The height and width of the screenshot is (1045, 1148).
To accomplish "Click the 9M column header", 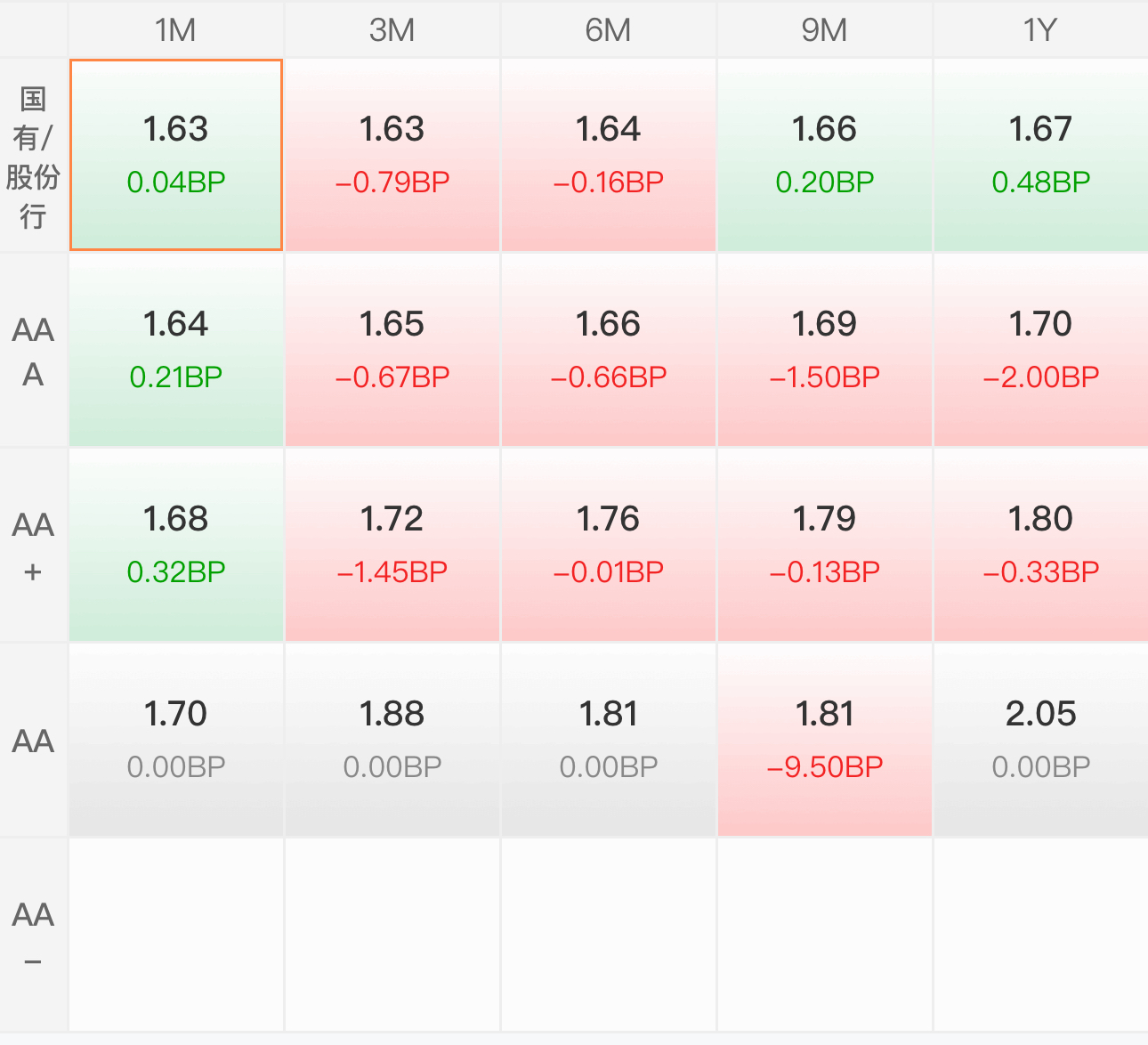I will click(825, 29).
